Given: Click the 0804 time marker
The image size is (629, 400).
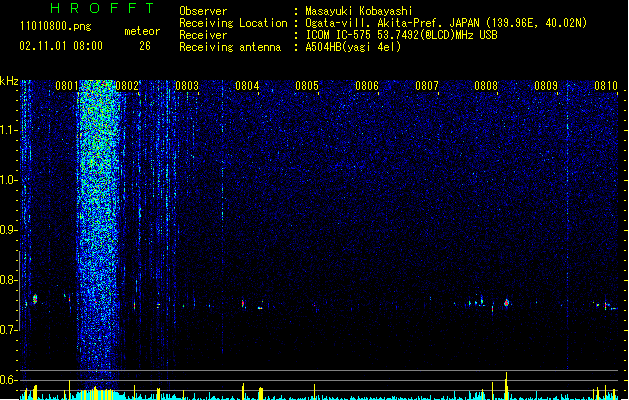Looking at the screenshot, I should 247,86.
